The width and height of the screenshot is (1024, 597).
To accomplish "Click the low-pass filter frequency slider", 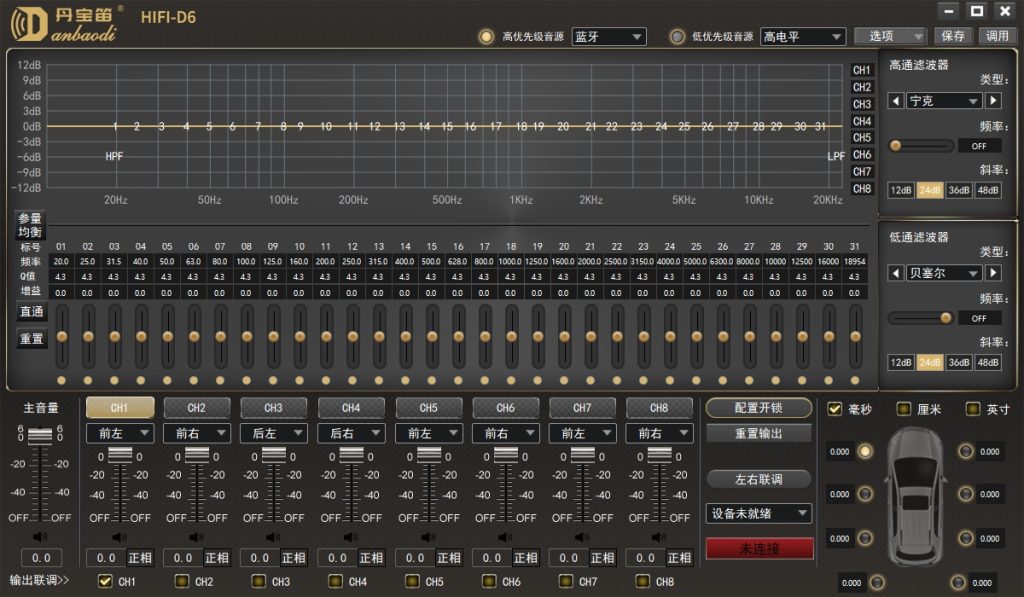I will 921,318.
